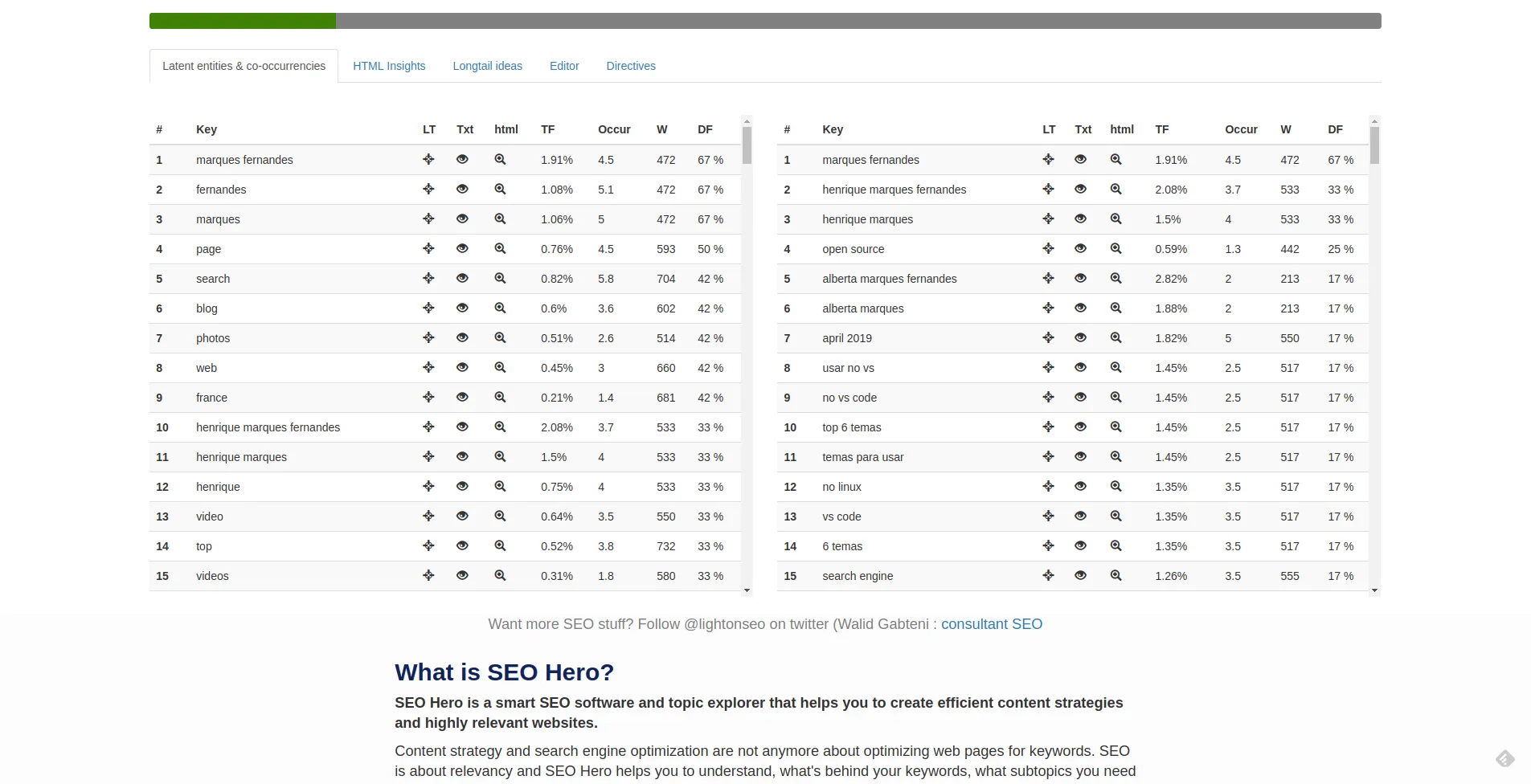Viewport: 1531px width, 784px height.
Task: Open html magnifier for 'henrique' row
Action: click(500, 486)
